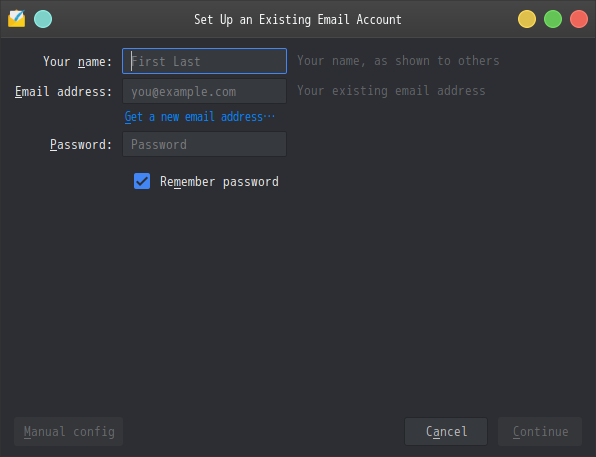The width and height of the screenshot is (596, 457).
Task: Uncheck the Remember password checkbox
Action: coord(142,181)
